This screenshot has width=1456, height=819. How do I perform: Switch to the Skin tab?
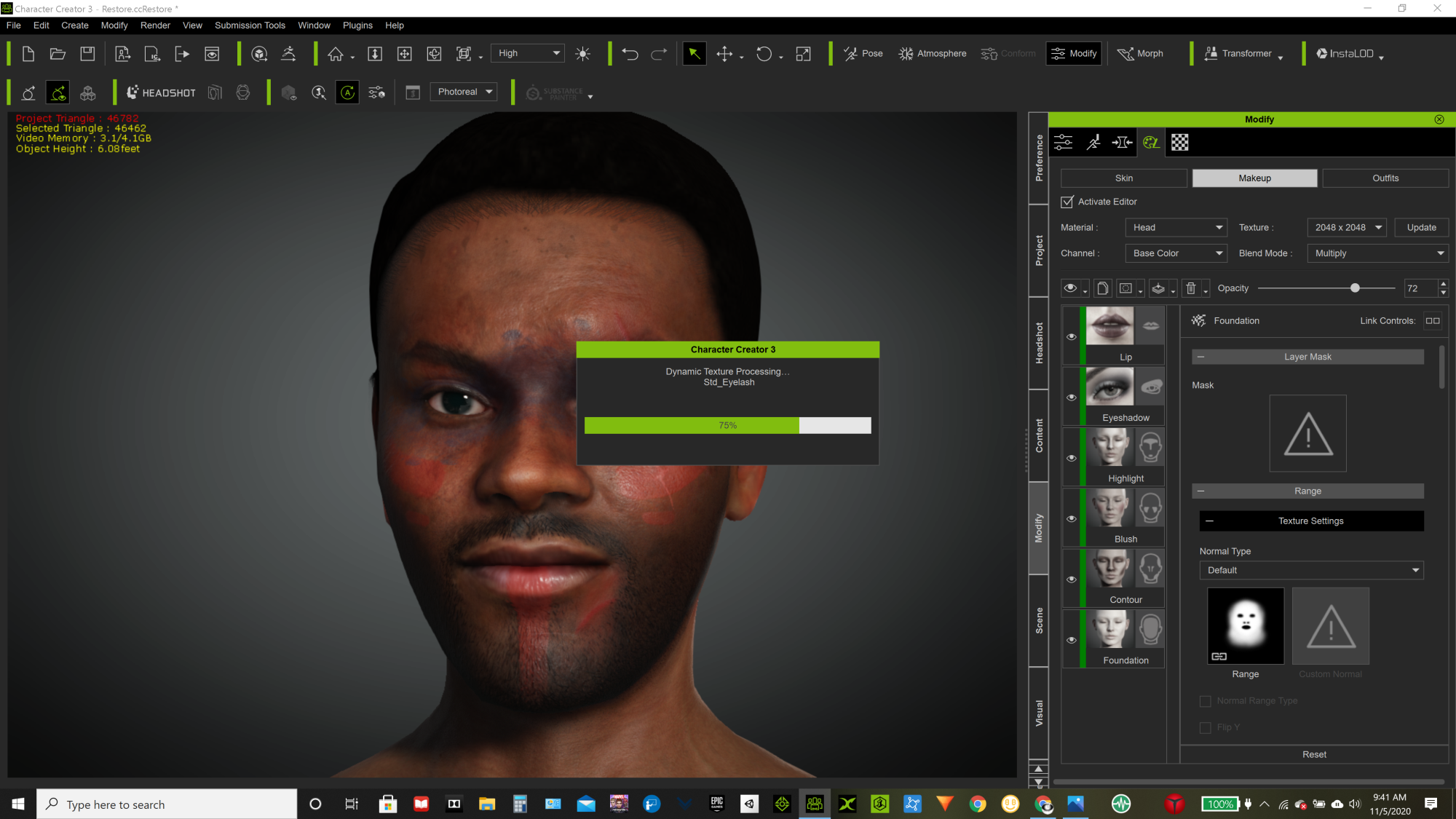(x=1123, y=178)
